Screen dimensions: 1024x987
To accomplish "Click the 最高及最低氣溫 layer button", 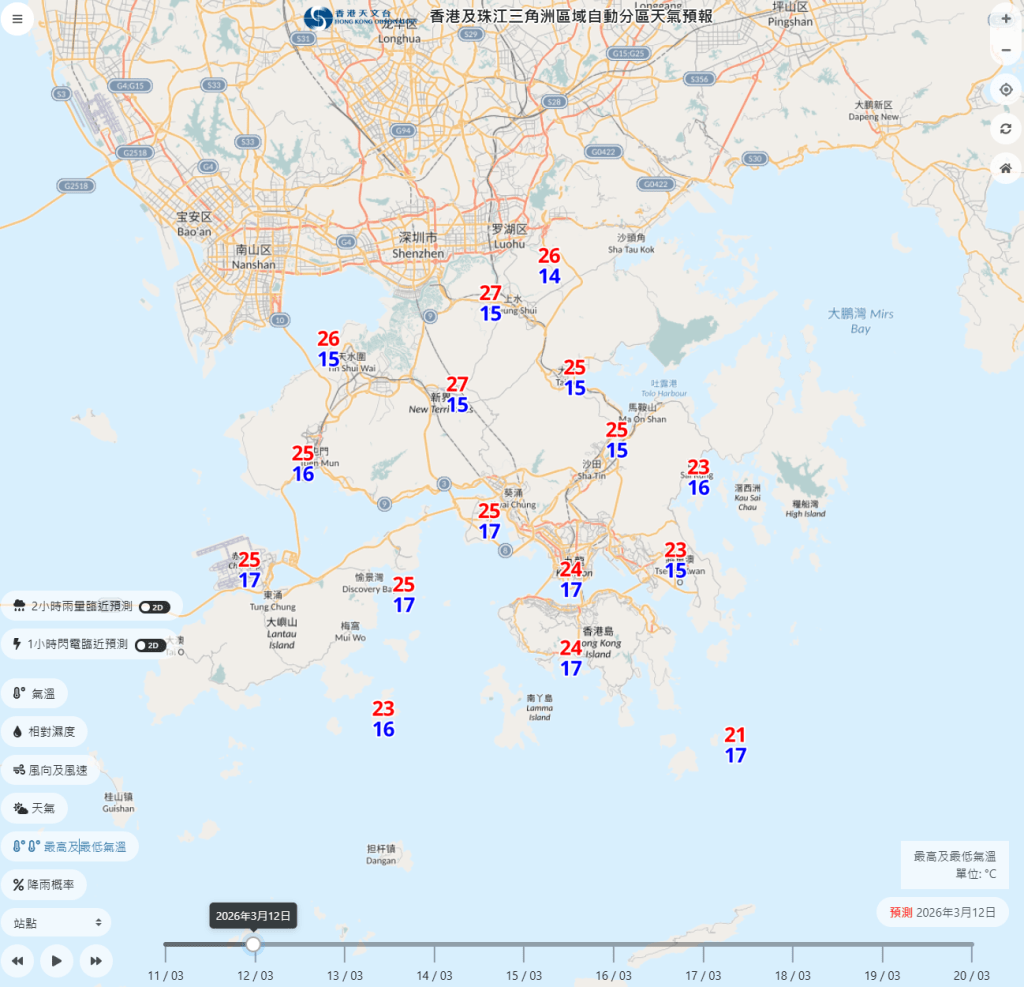I will pyautogui.click(x=69, y=846).
